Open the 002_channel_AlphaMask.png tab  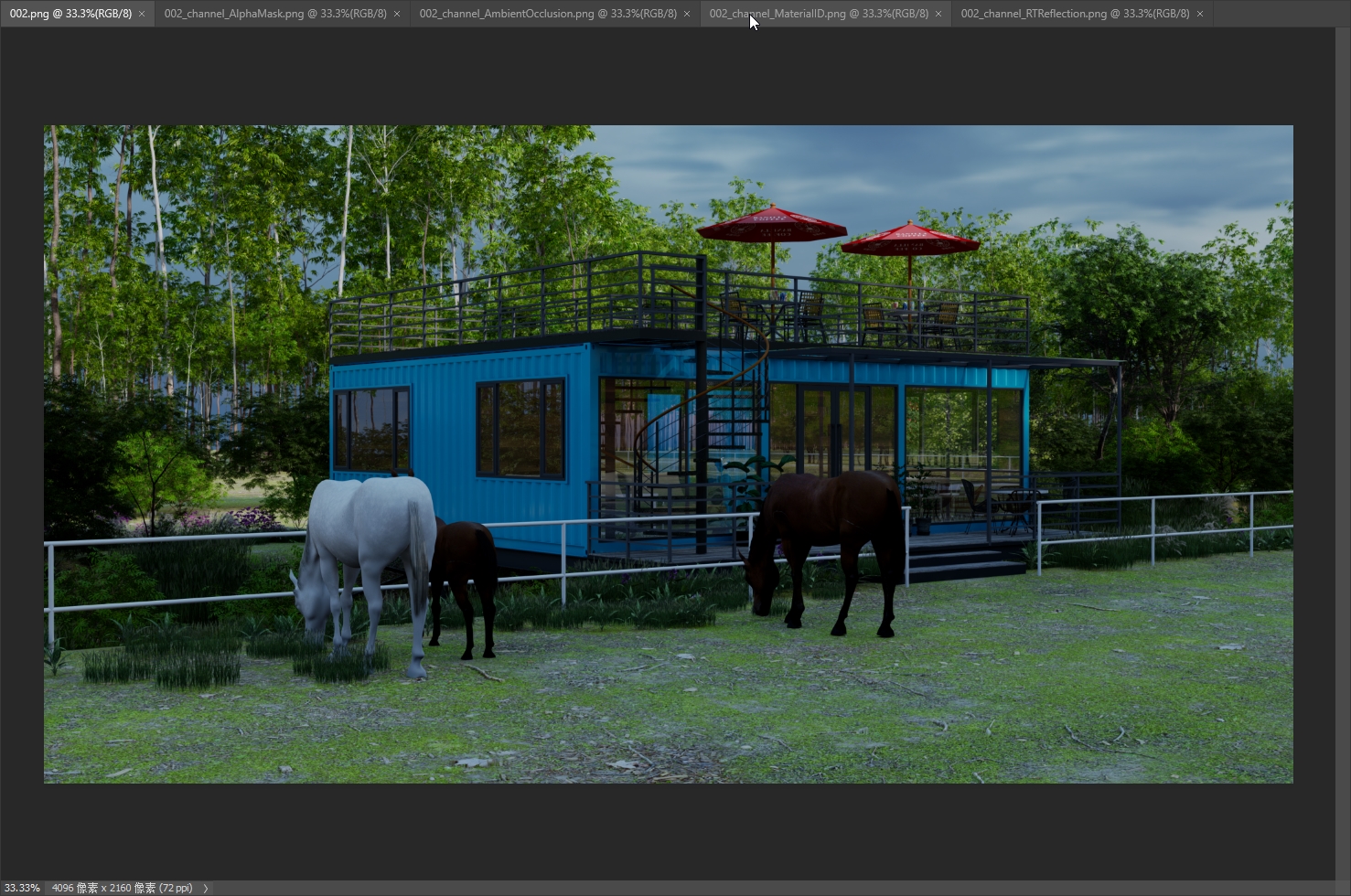pyautogui.click(x=275, y=14)
